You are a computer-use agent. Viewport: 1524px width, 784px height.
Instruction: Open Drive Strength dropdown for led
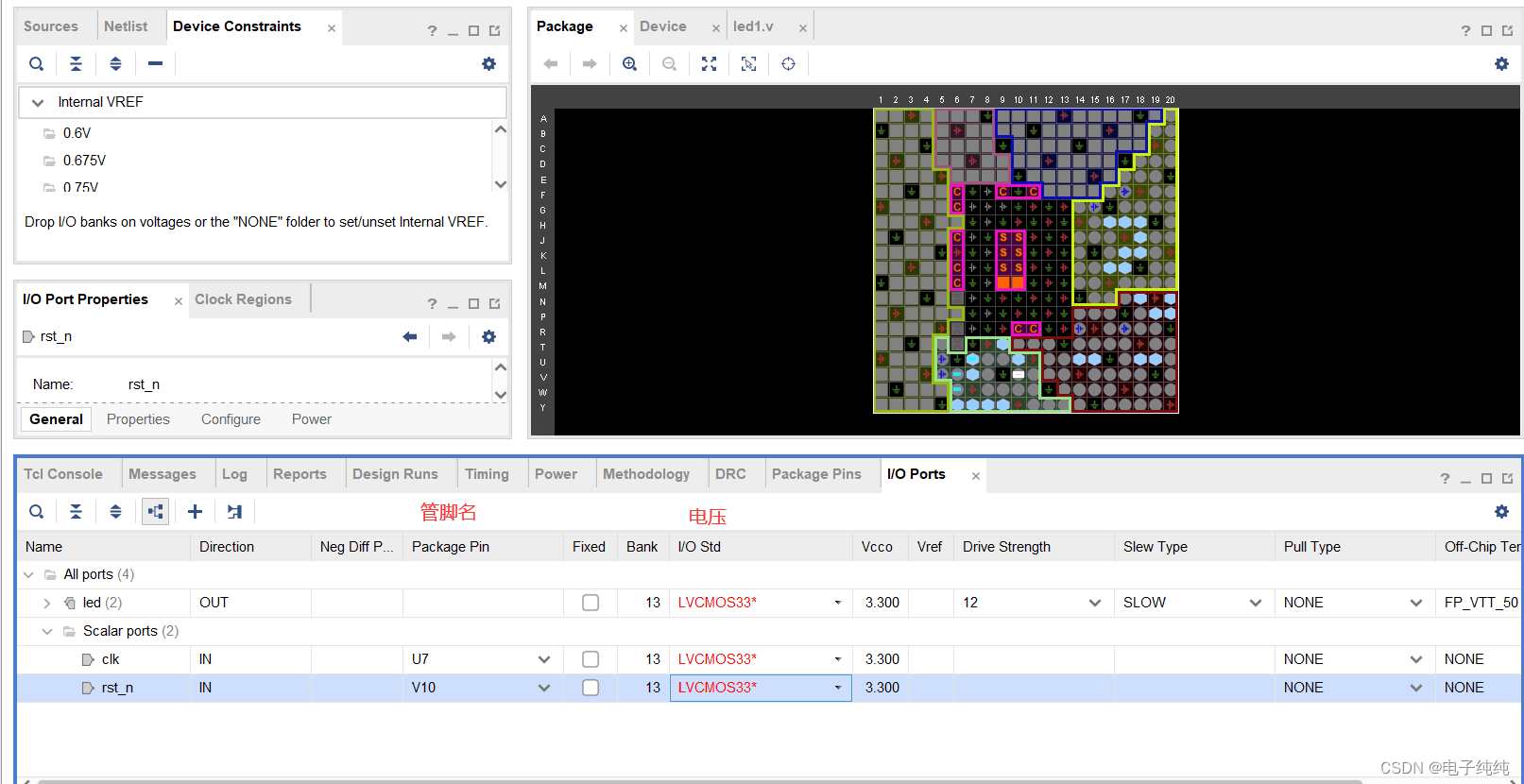(1095, 603)
